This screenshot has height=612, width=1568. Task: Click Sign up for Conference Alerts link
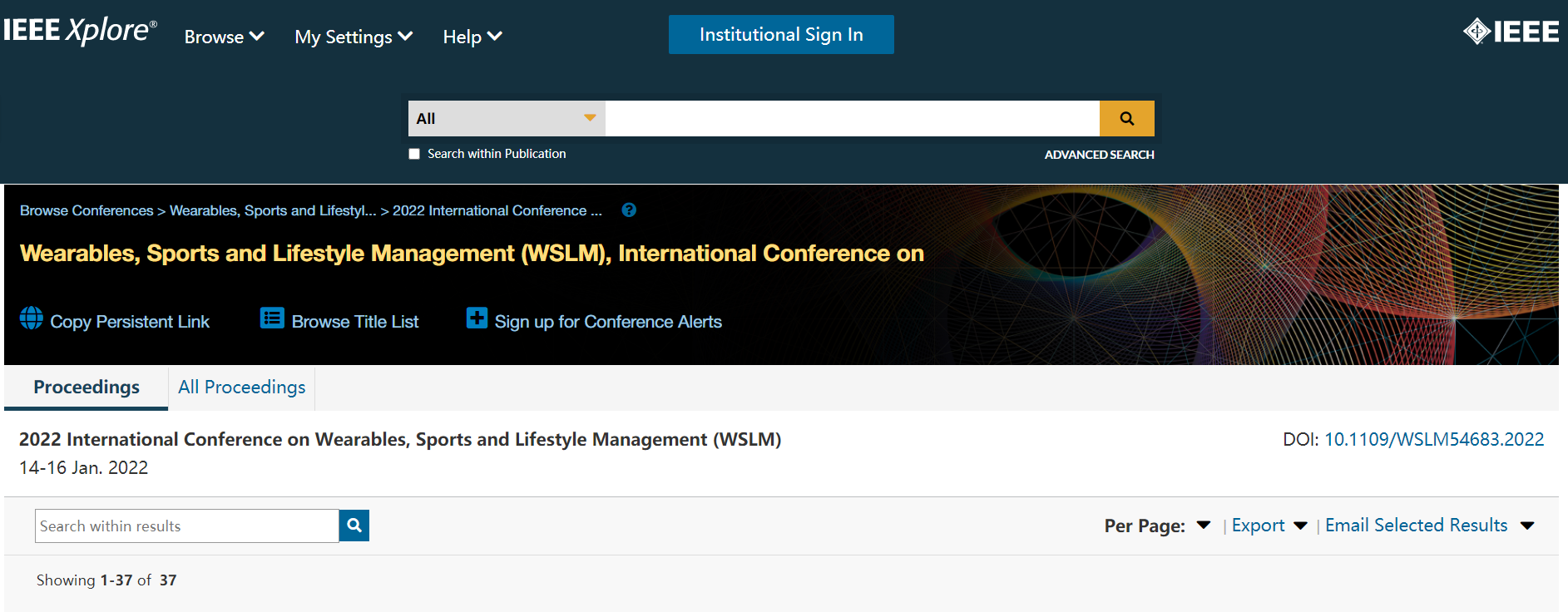(x=608, y=322)
